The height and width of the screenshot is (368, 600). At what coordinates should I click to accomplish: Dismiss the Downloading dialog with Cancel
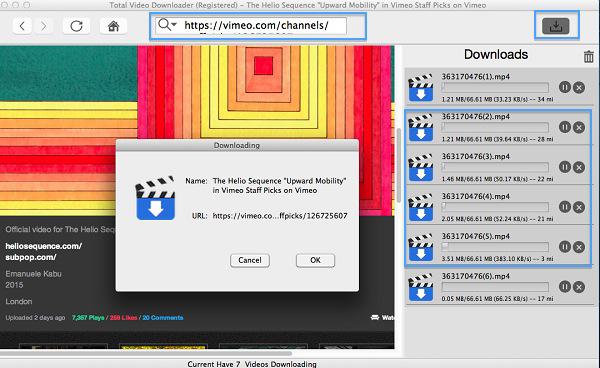coord(250,260)
